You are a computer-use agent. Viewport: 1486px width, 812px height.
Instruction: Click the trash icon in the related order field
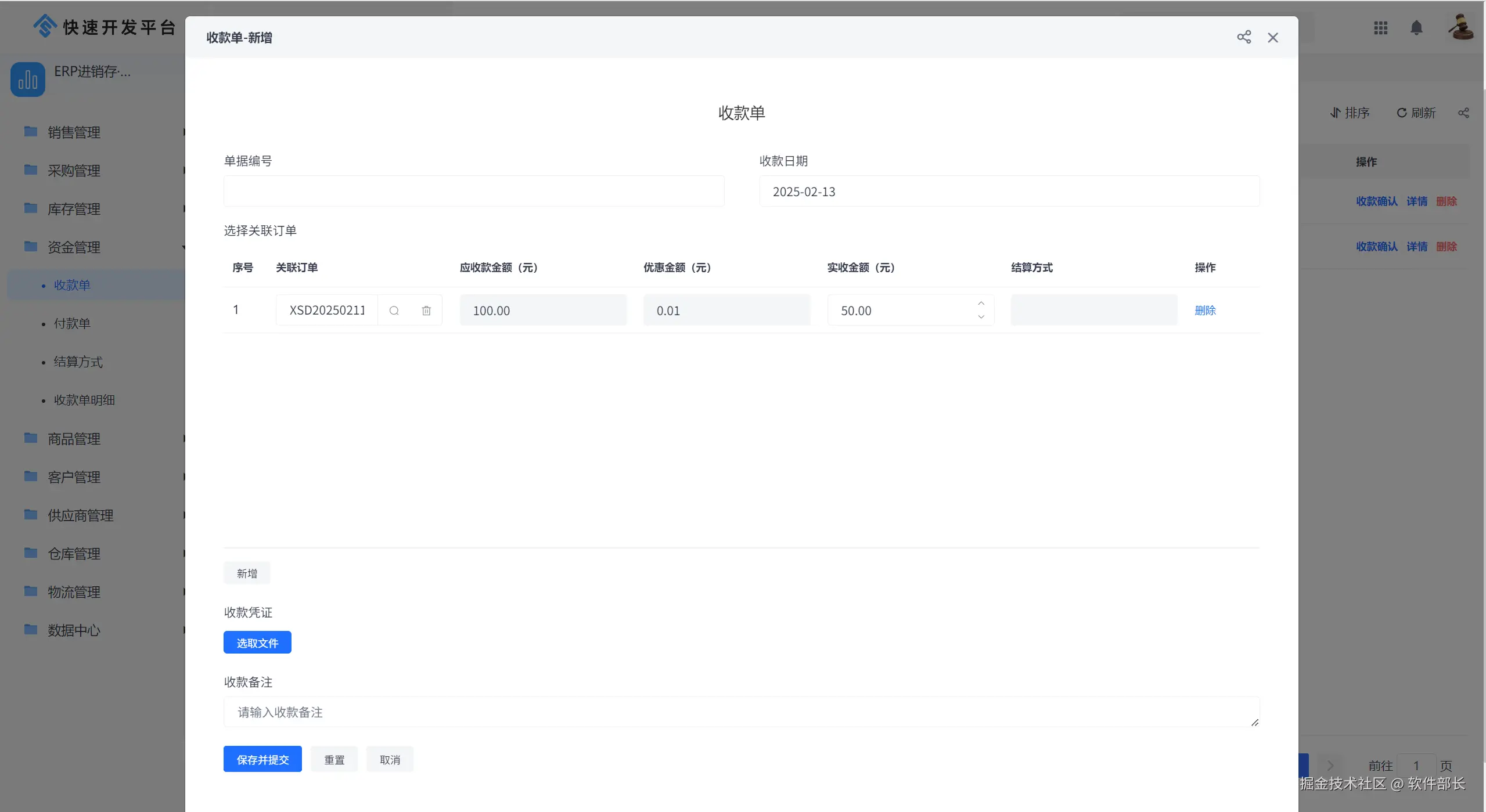pos(426,311)
